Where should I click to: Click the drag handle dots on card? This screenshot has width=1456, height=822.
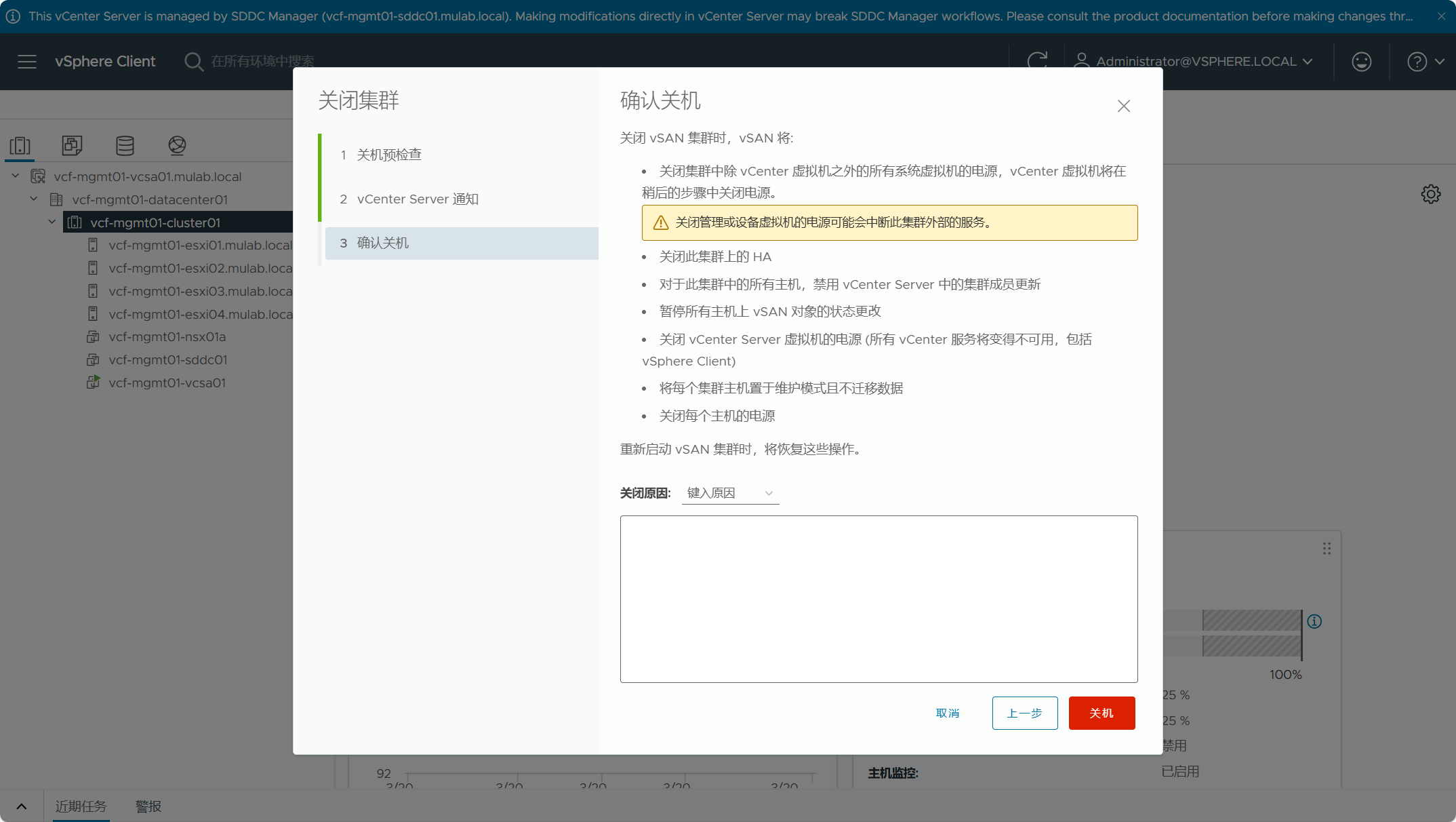pyautogui.click(x=1327, y=548)
